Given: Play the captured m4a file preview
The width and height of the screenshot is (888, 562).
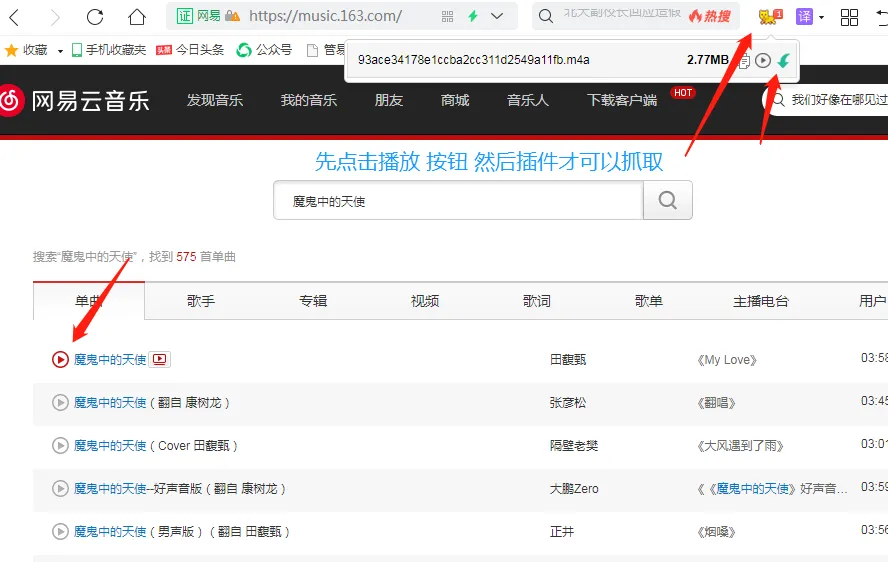Looking at the screenshot, I should click(763, 60).
